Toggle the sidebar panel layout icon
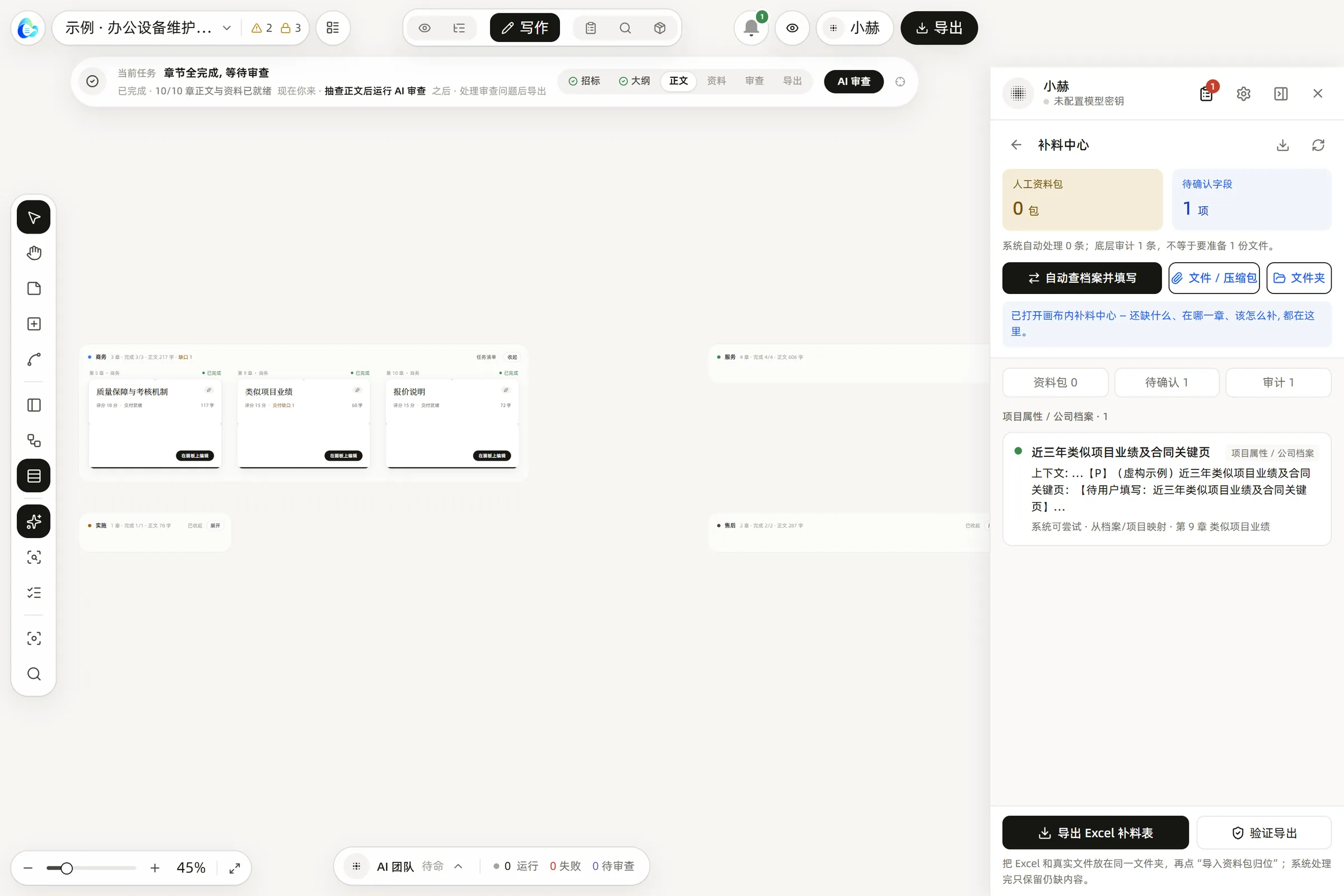 pos(34,405)
